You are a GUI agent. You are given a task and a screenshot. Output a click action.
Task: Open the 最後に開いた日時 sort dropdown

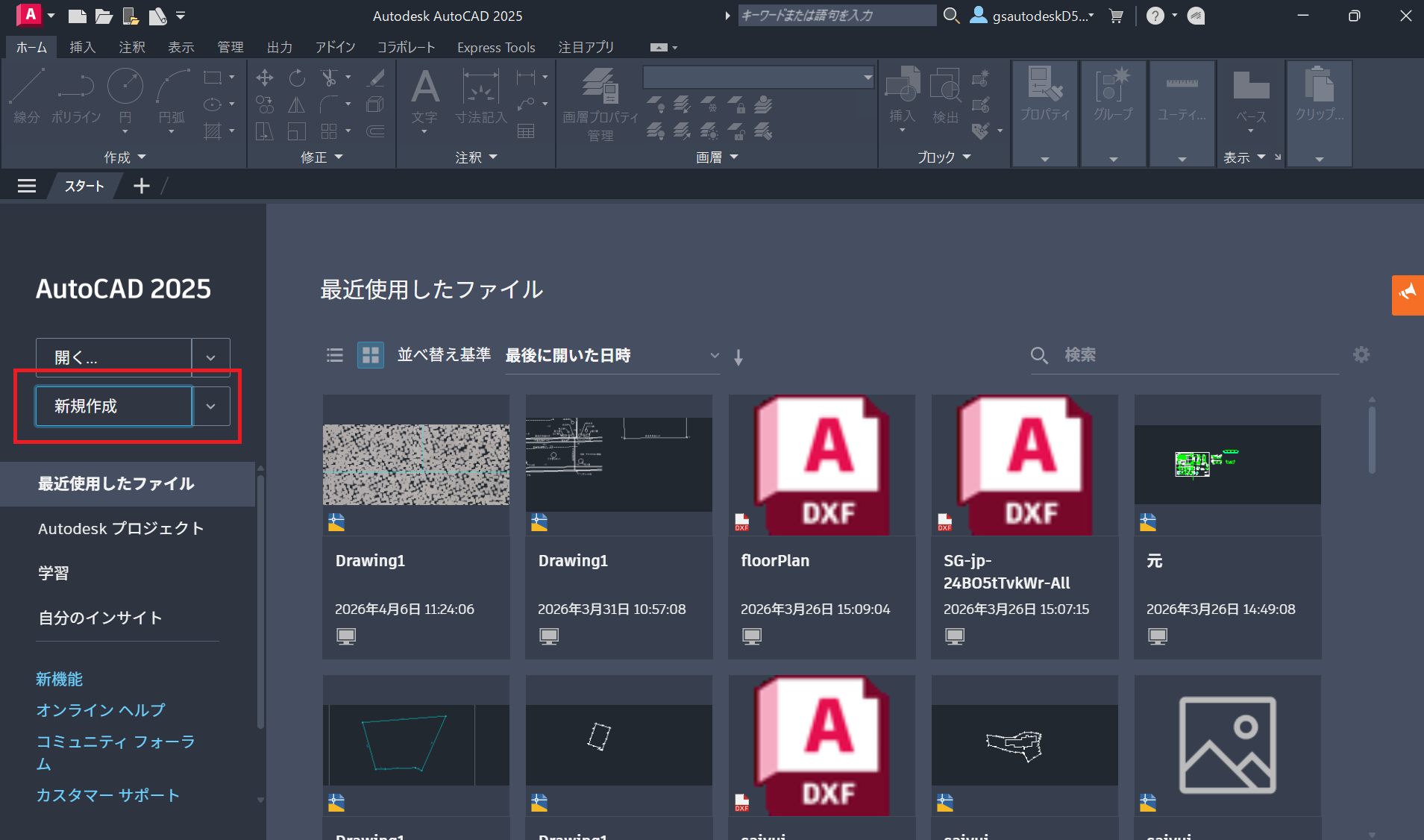click(x=612, y=356)
